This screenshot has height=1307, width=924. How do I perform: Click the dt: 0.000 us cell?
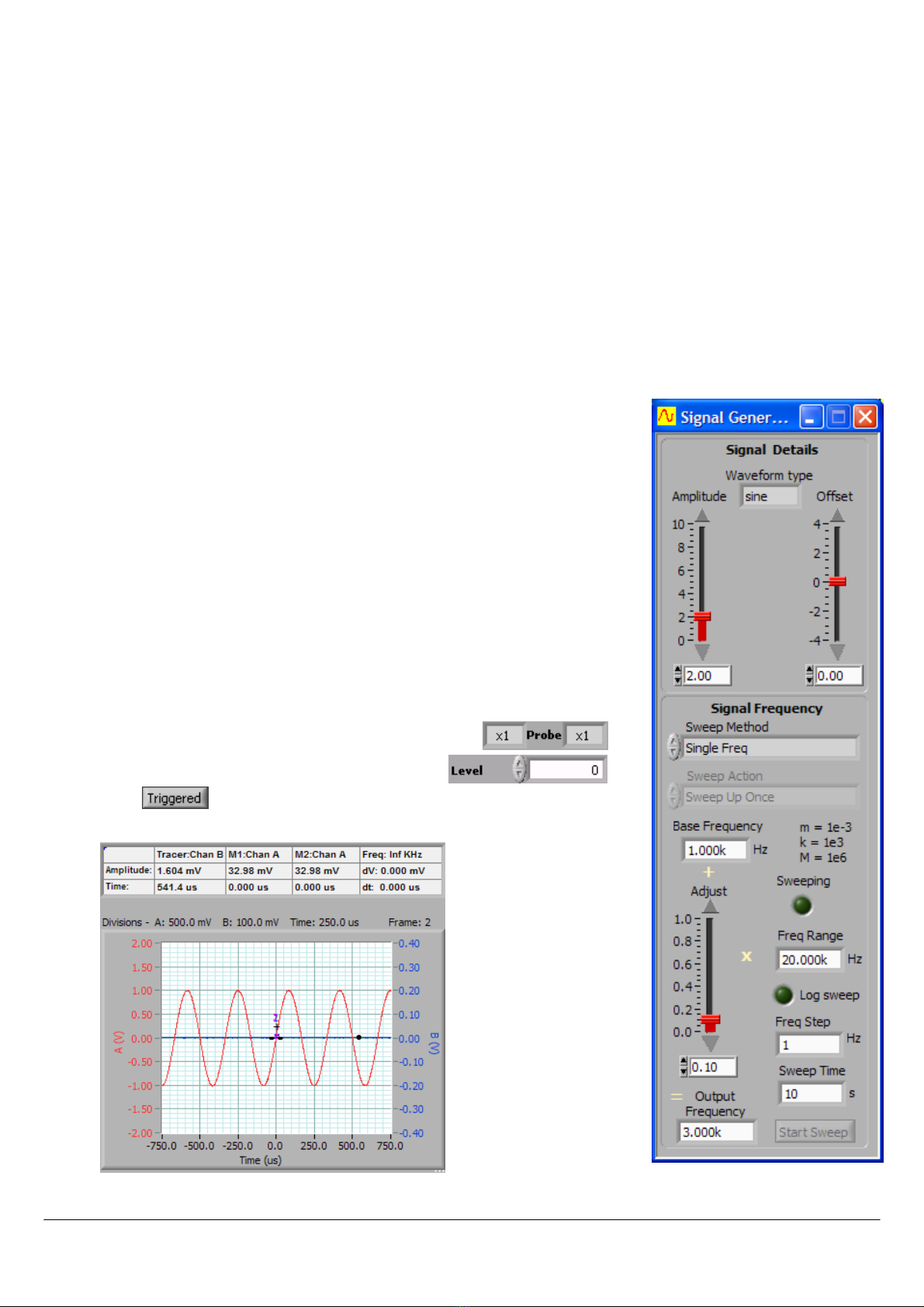[401, 887]
